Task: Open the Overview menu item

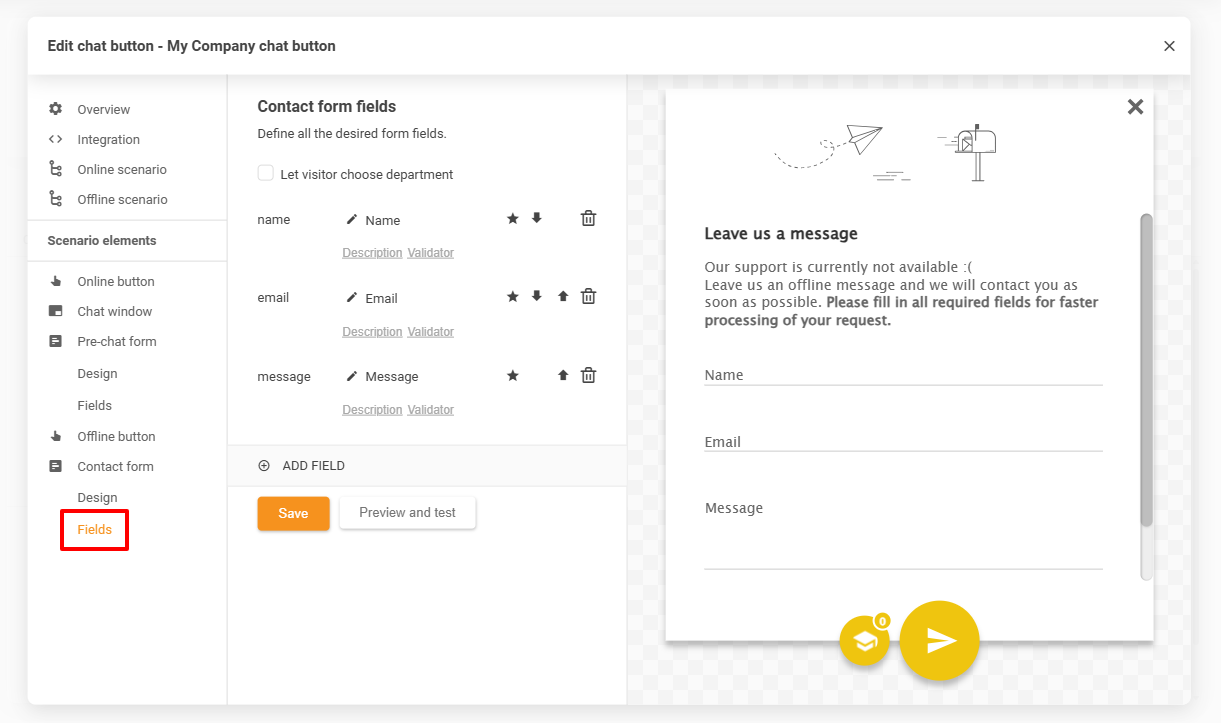Action: pos(103,109)
